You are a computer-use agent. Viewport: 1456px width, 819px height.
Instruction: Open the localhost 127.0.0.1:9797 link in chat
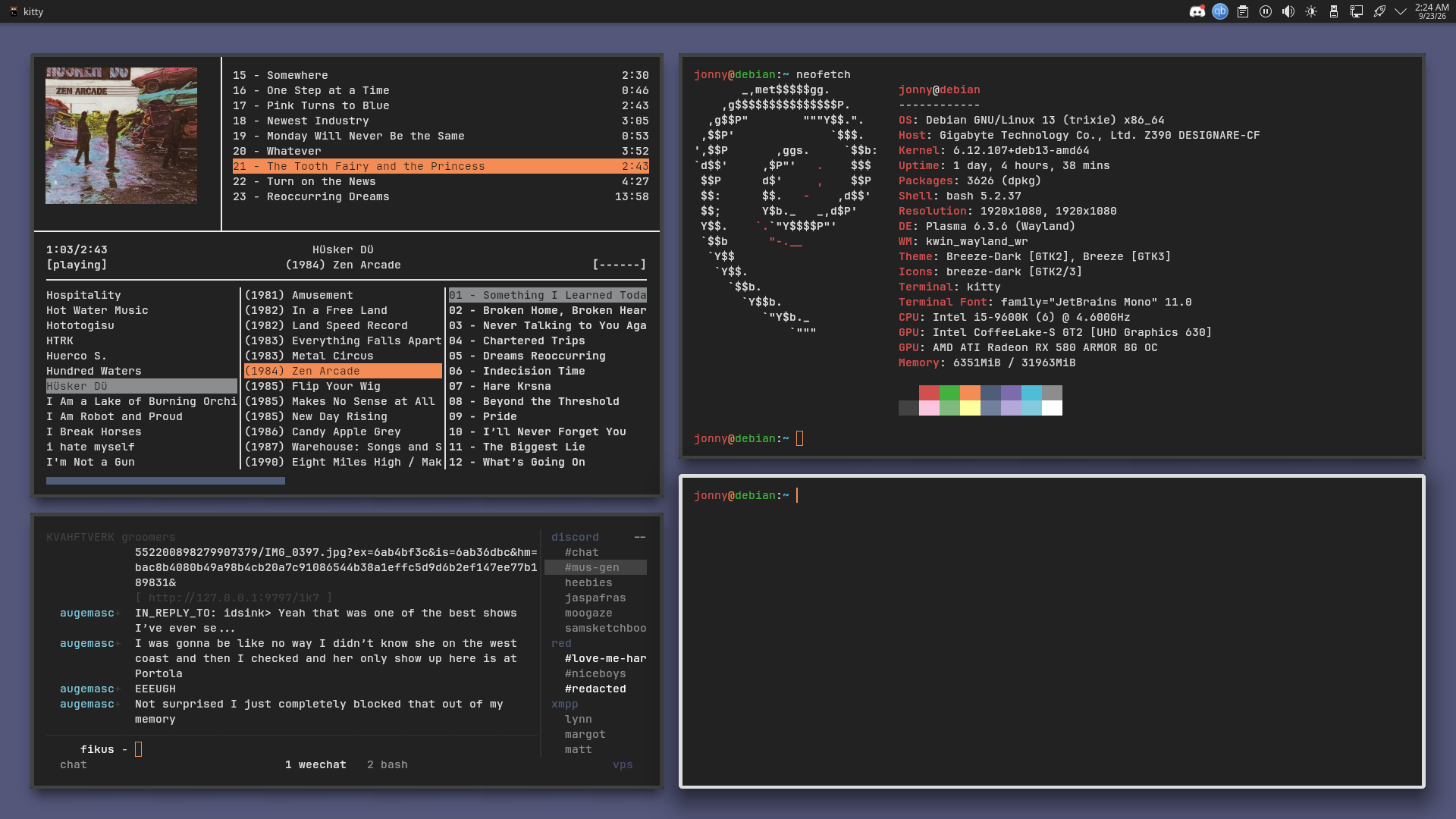(234, 598)
